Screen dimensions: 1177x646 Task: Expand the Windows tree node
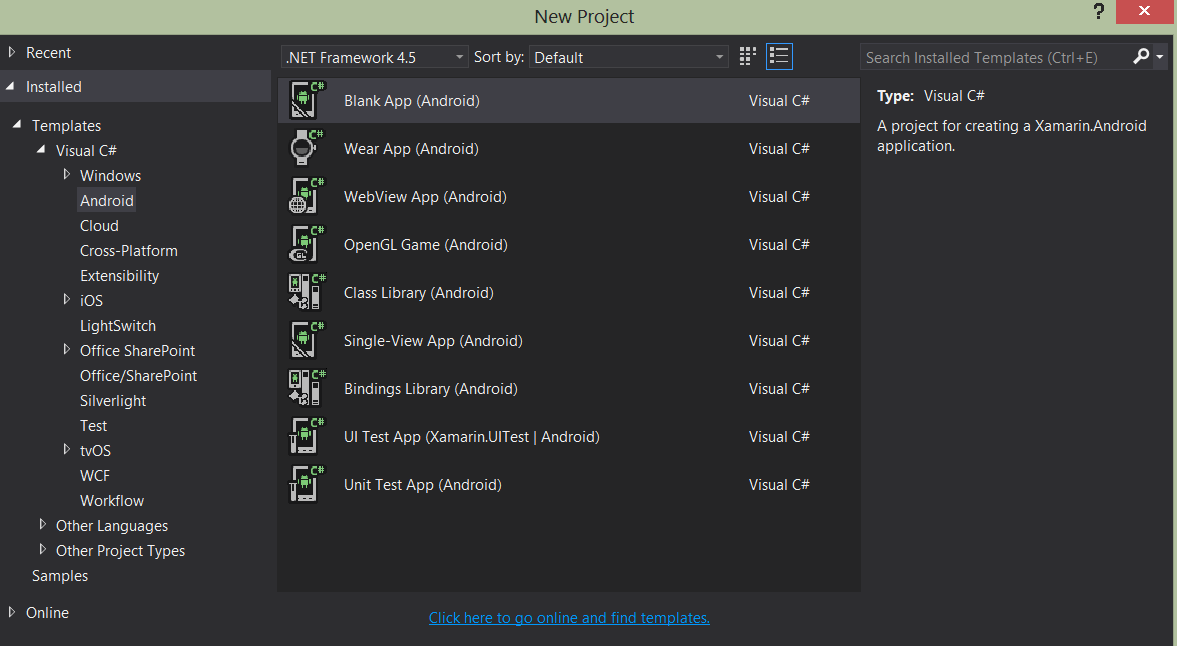[67, 175]
